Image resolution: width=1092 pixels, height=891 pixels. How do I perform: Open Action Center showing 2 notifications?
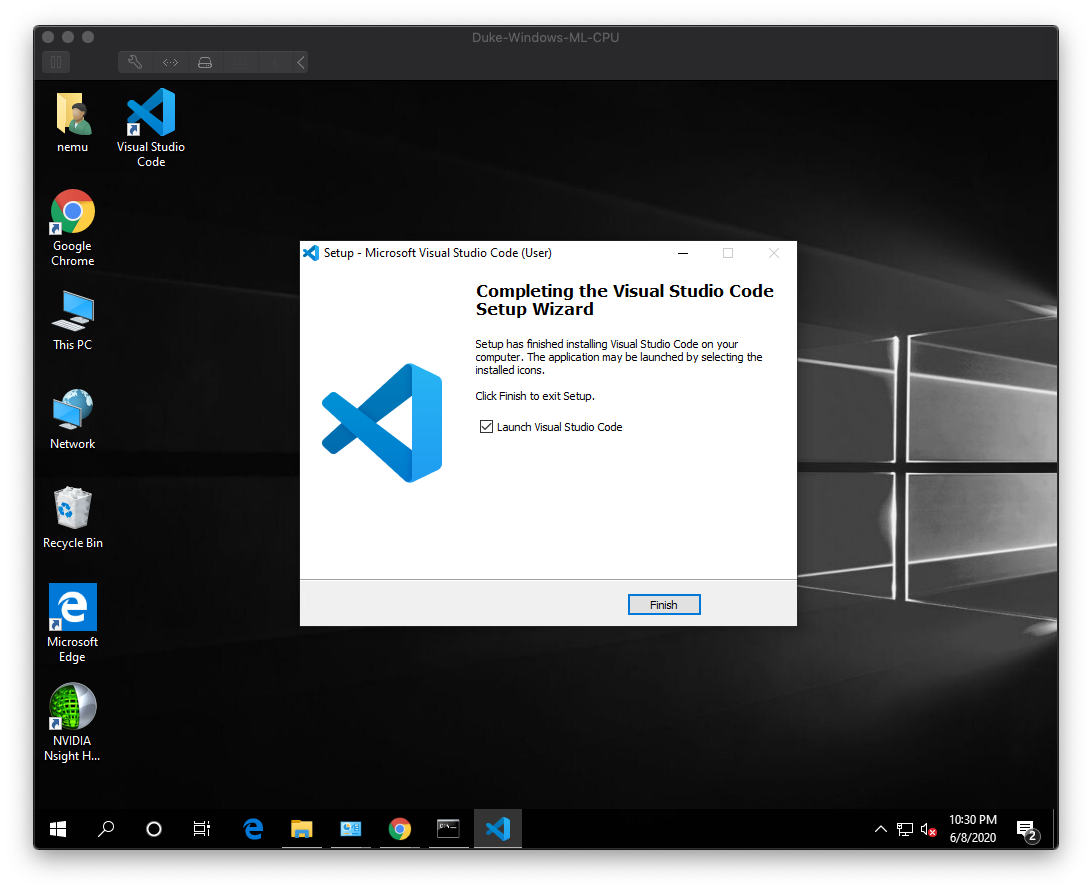pos(1026,829)
